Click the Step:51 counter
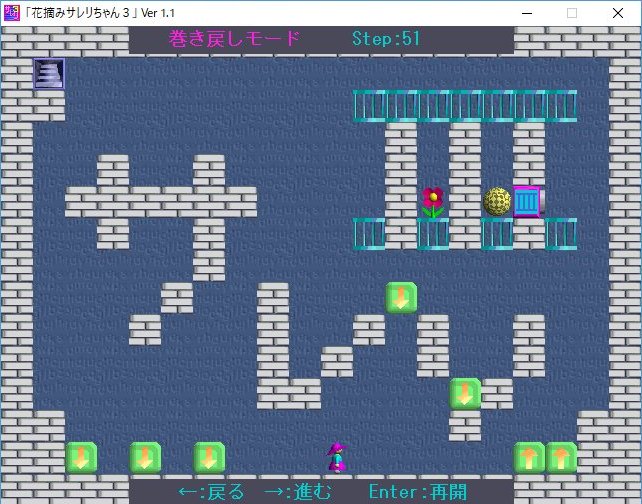This screenshot has width=642, height=504. tap(386, 39)
